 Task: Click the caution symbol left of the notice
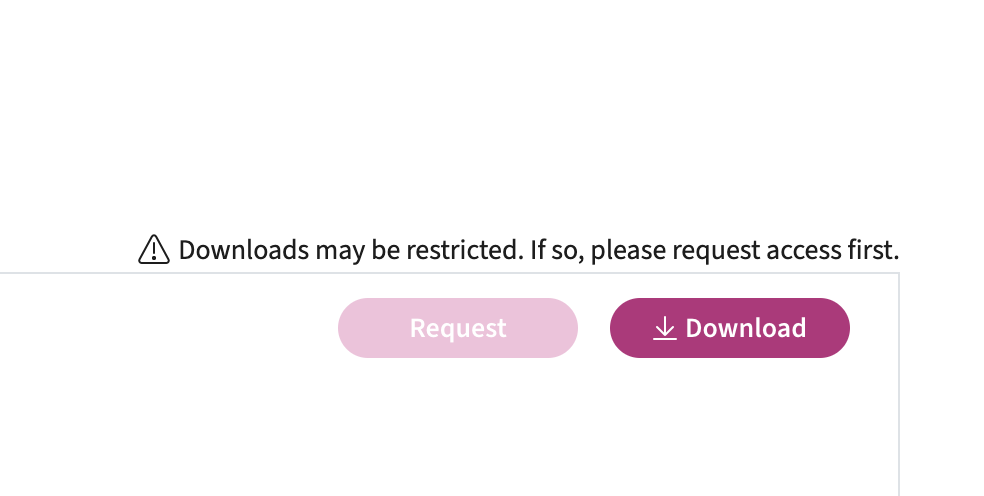tap(154, 249)
